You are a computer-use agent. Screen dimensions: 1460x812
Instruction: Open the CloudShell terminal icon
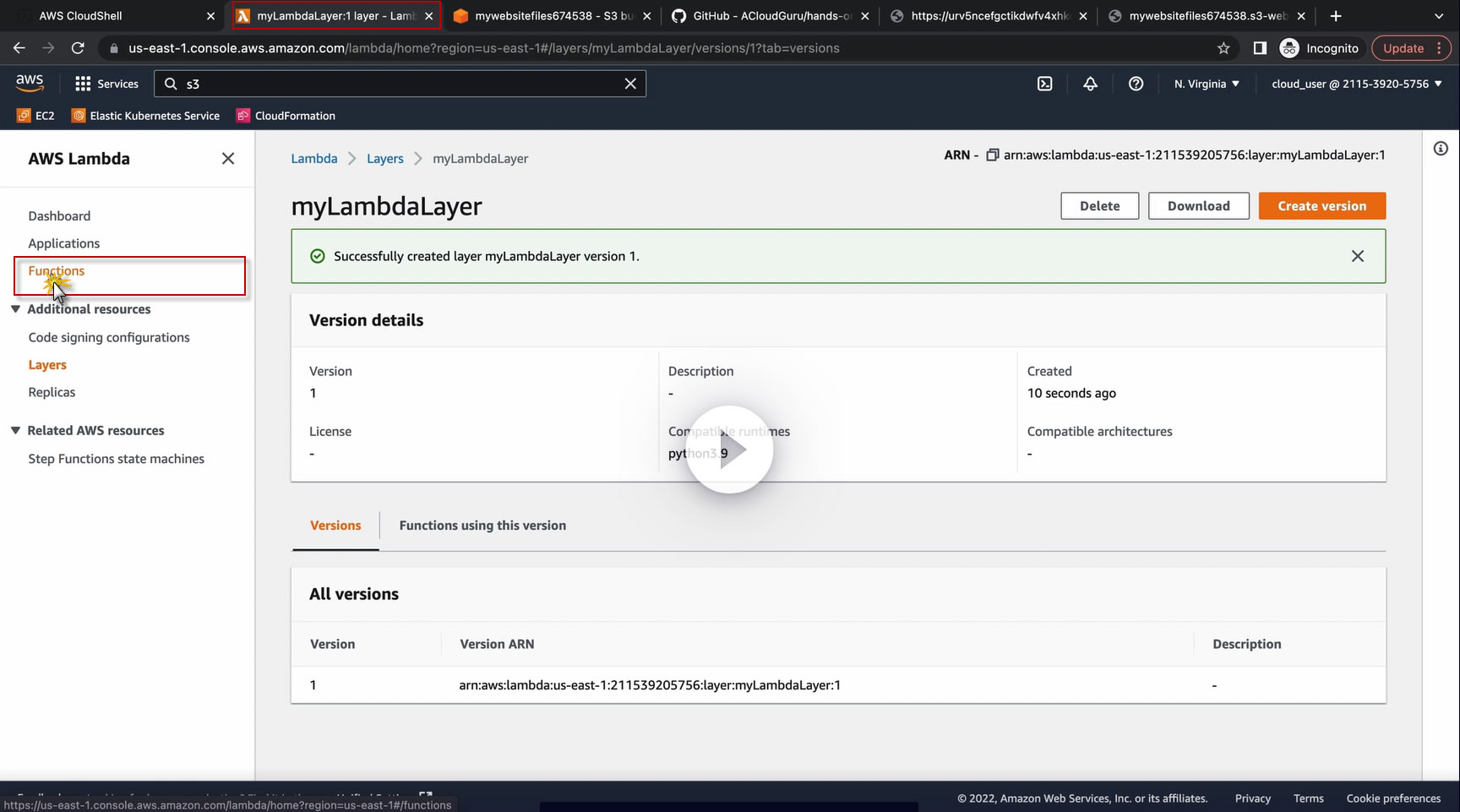pyautogui.click(x=1045, y=84)
